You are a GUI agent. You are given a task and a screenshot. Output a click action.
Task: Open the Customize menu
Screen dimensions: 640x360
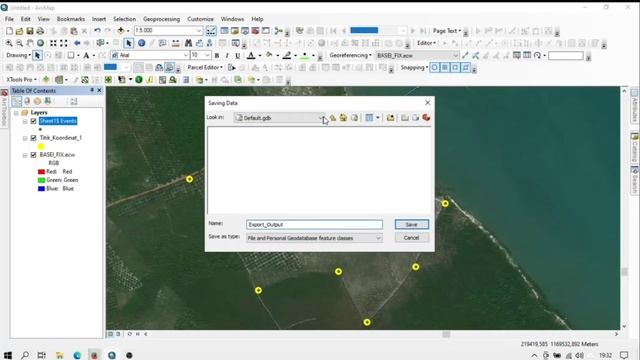(200, 19)
